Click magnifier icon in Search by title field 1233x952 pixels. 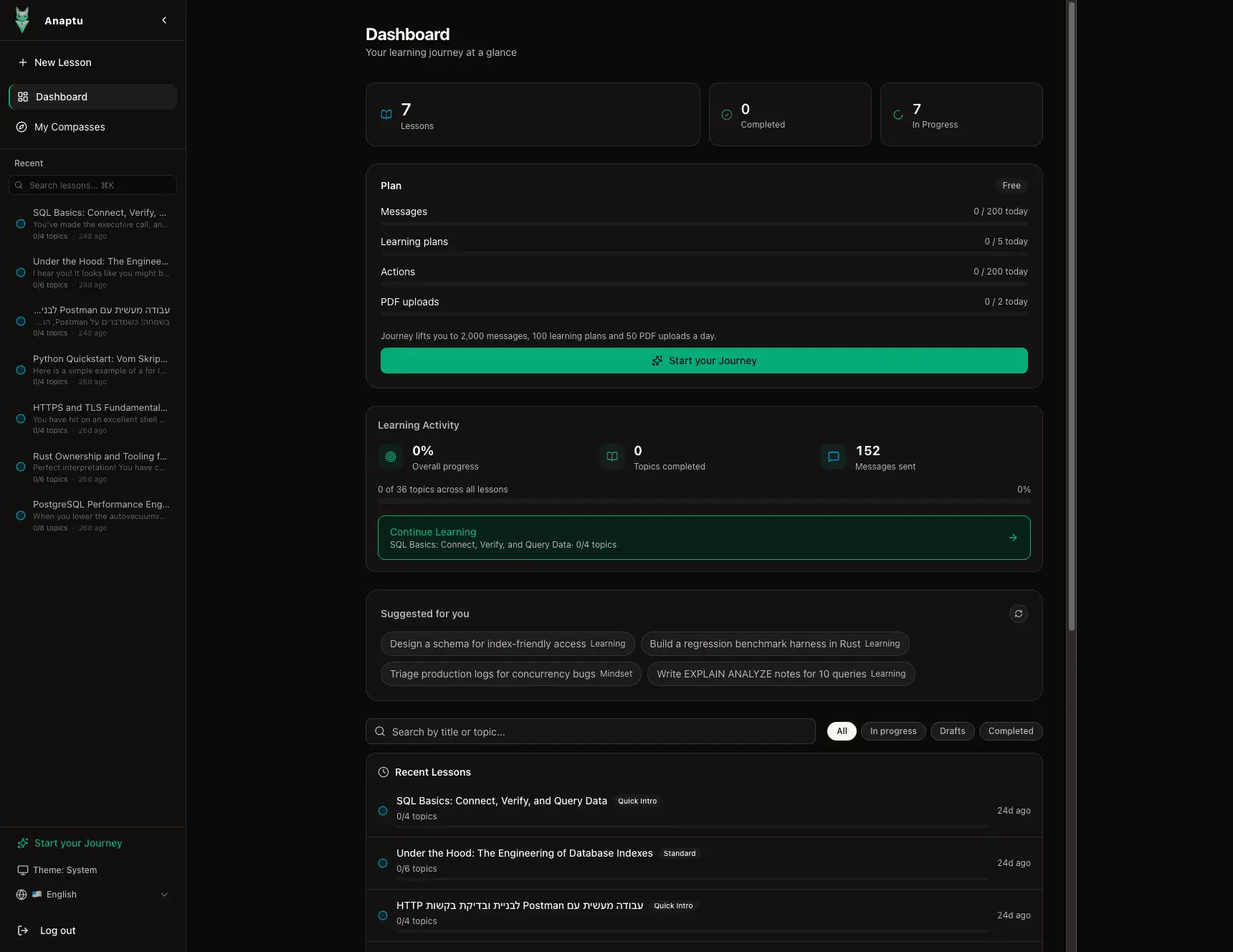pos(380,731)
